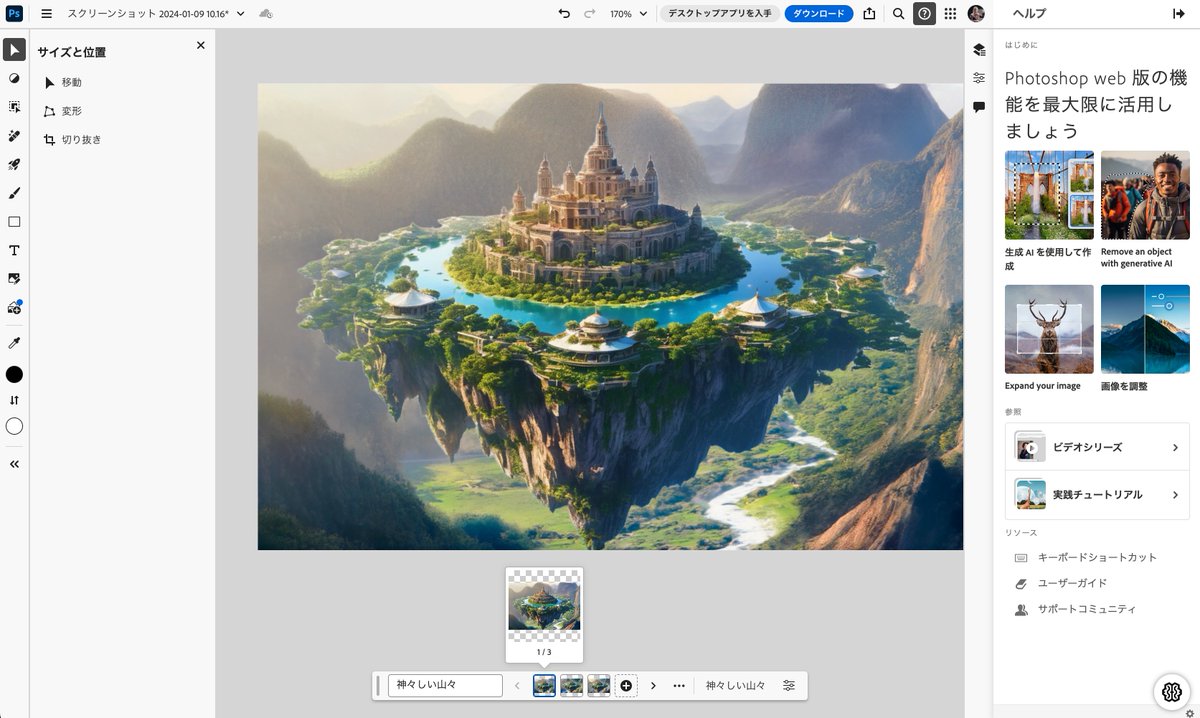The height and width of the screenshot is (718, 1200).
Task: Open the Comments panel icon
Action: click(979, 107)
